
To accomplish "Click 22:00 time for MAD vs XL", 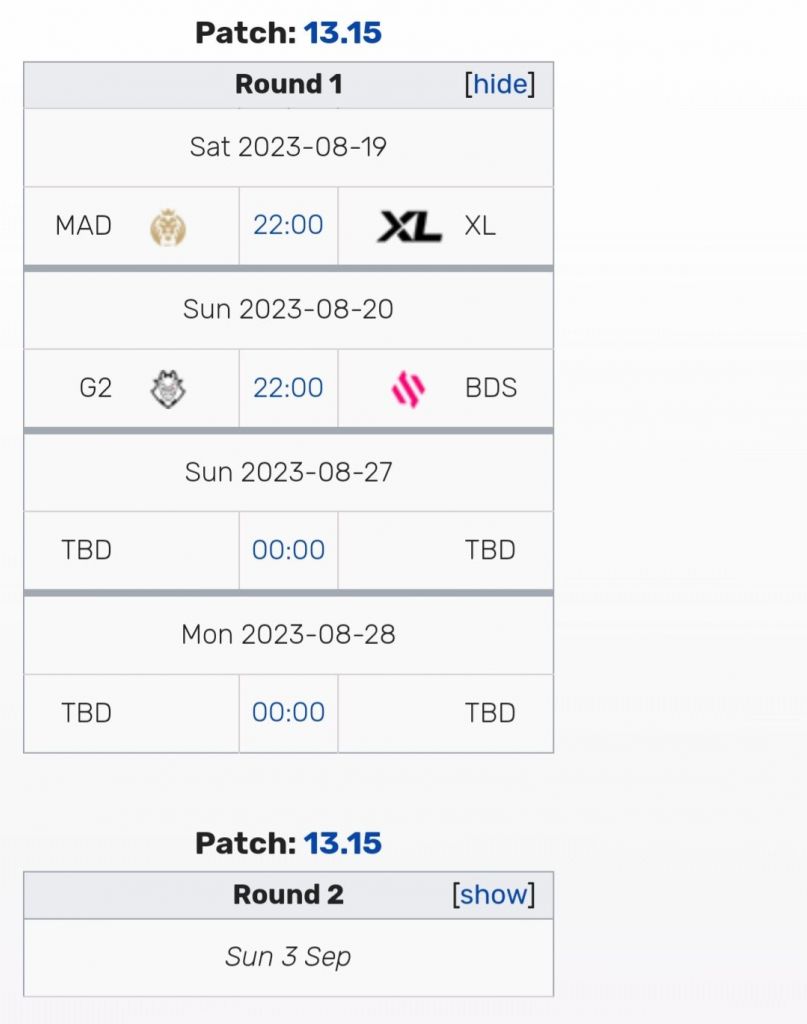I will 288,226.
